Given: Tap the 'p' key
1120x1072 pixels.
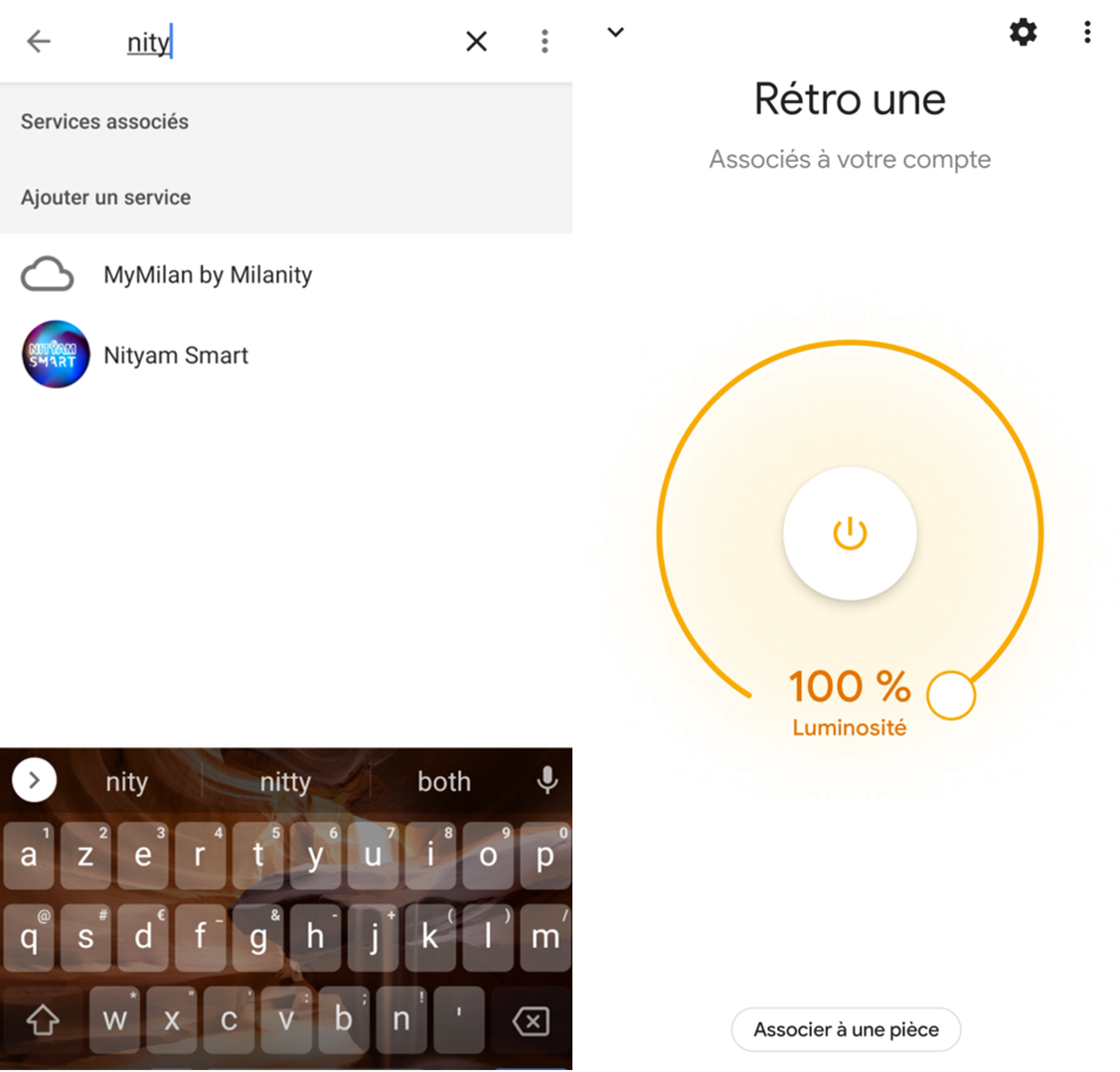Looking at the screenshot, I should pos(545,855).
